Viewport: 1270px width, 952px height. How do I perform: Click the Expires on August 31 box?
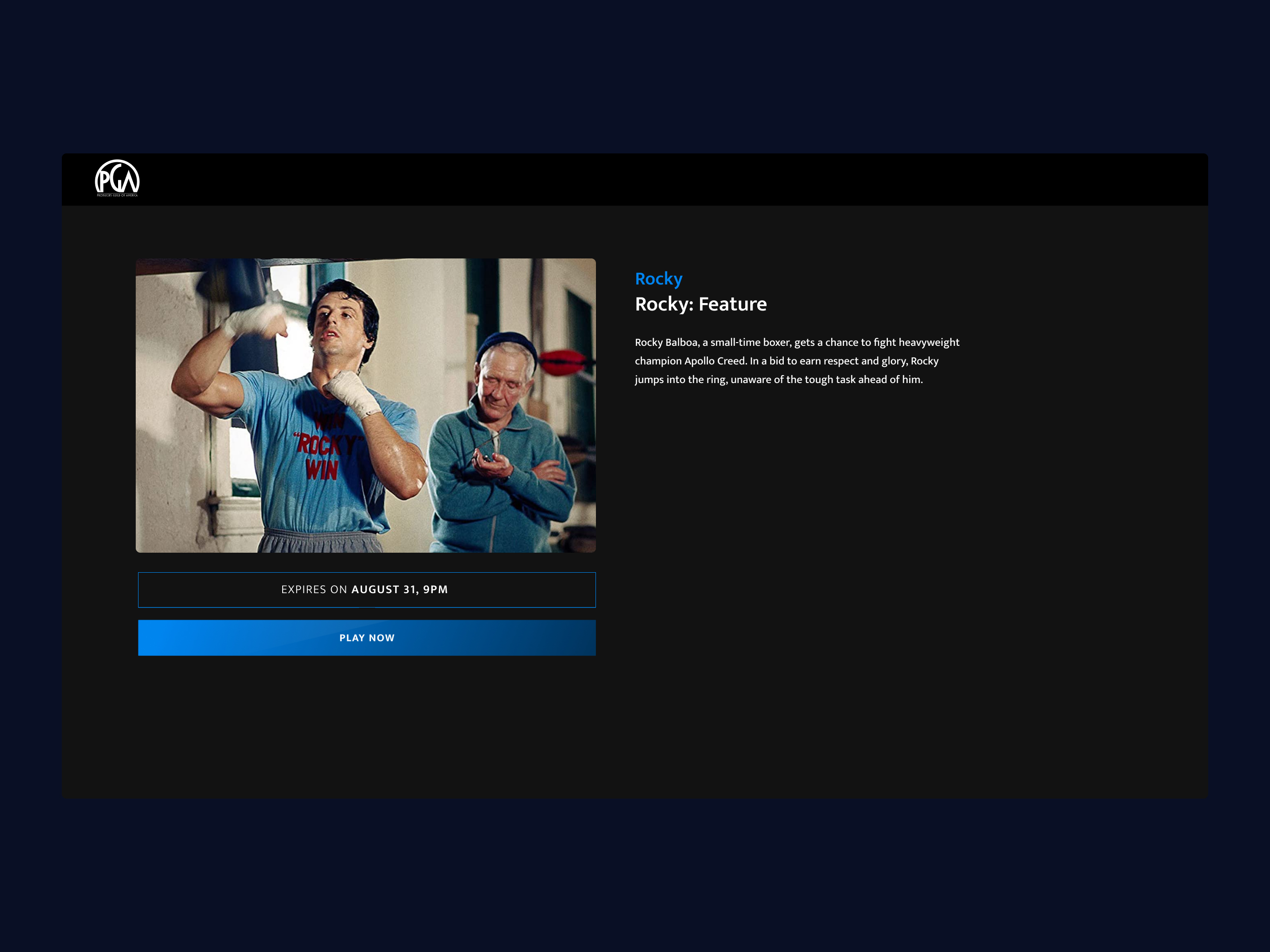pos(367,590)
